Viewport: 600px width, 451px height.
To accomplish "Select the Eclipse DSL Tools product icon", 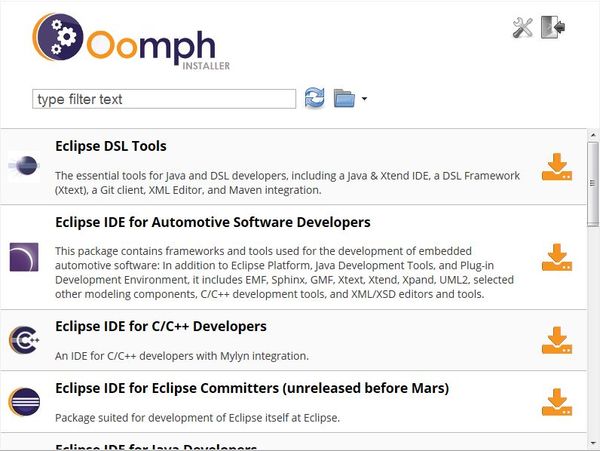I will (x=24, y=166).
